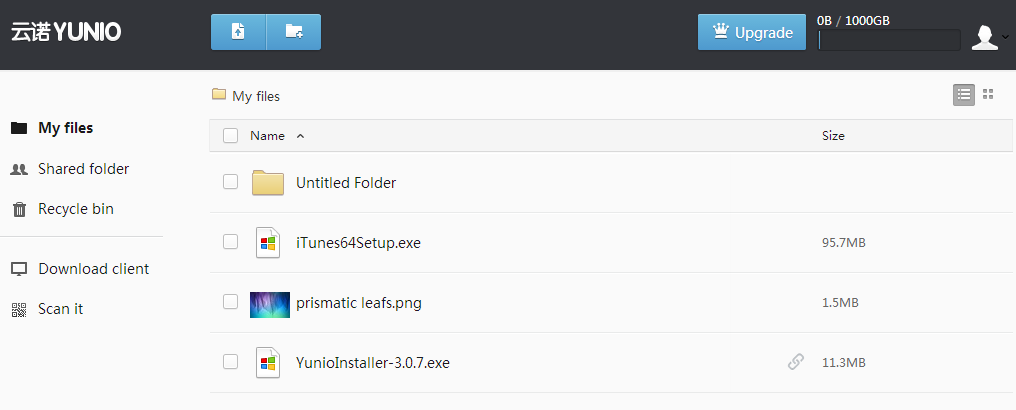
Task: Tick the select-all checkbox in header
Action: coord(231,135)
